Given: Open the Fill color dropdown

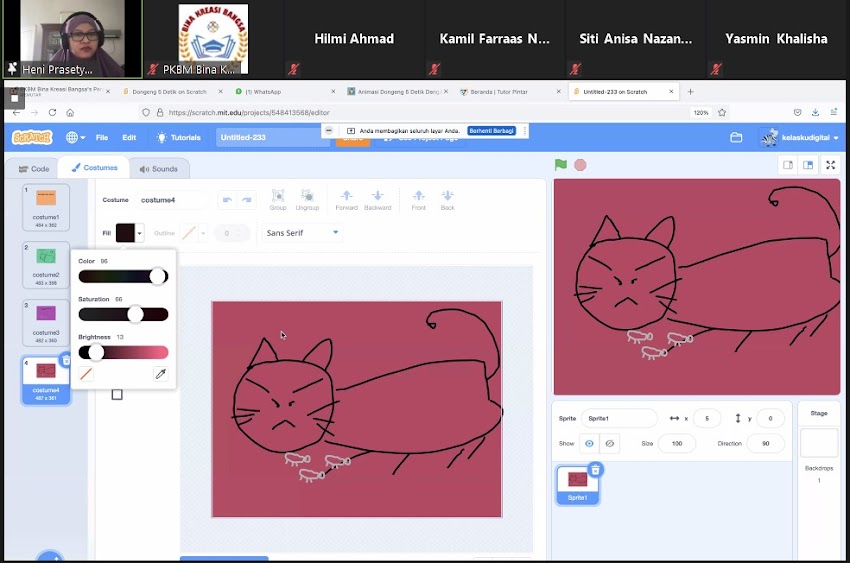Looking at the screenshot, I should [139, 233].
